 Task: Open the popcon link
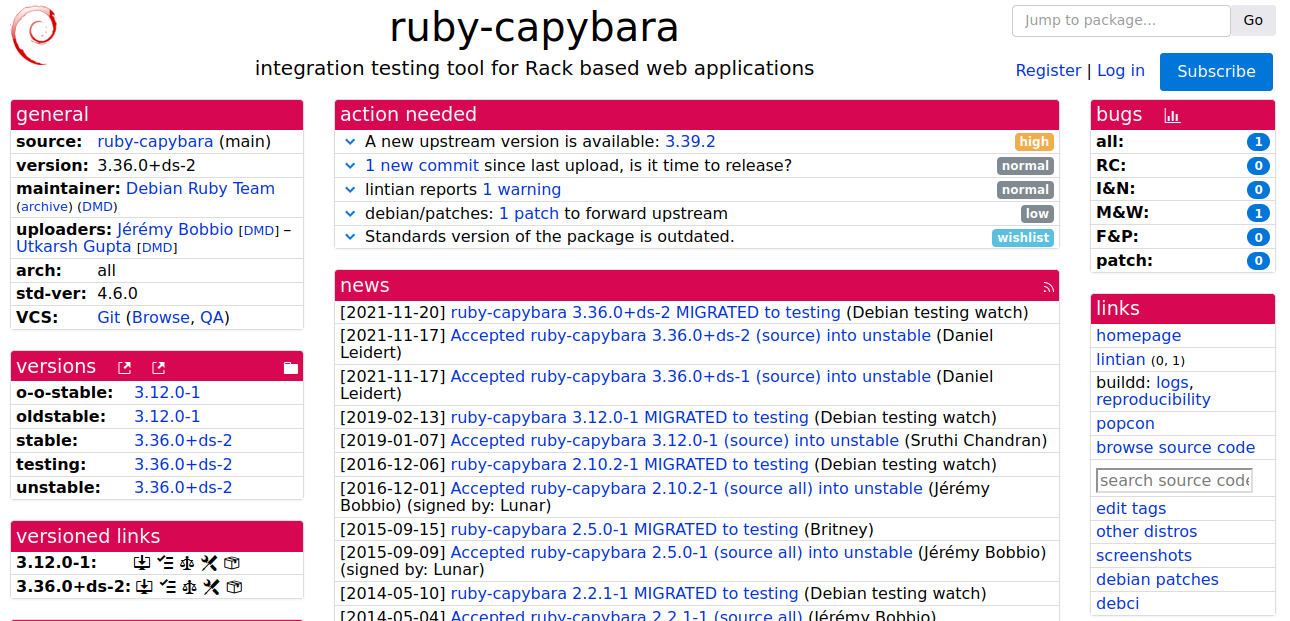pyautogui.click(x=1125, y=424)
